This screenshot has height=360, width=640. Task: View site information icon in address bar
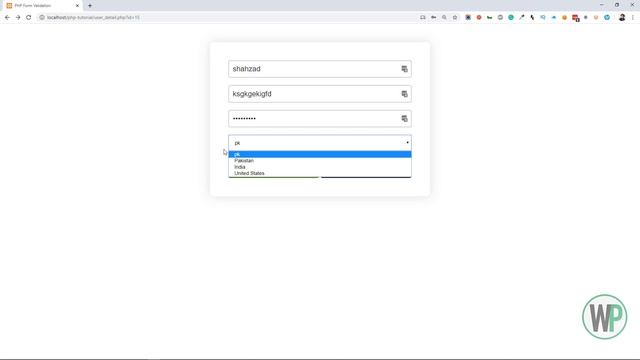[x=42, y=18]
